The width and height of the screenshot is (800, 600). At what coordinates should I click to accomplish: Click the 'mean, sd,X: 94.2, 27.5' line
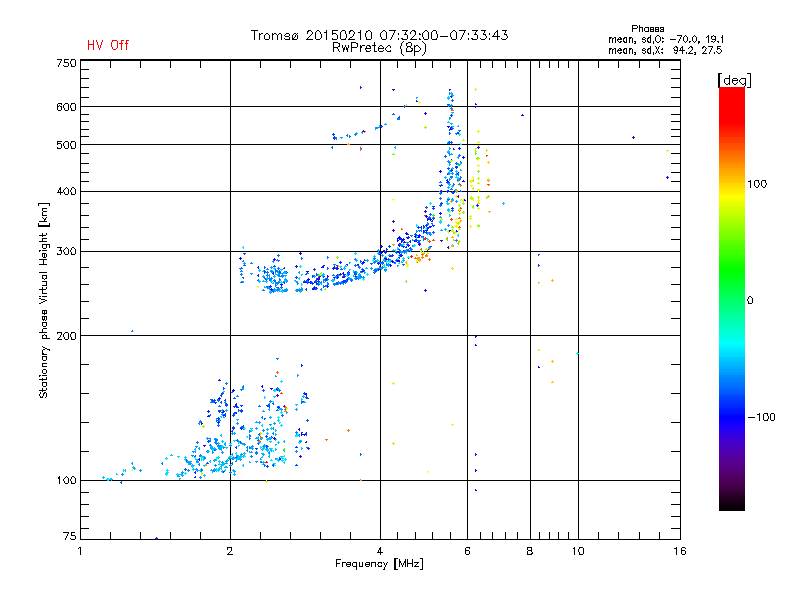pos(665,51)
